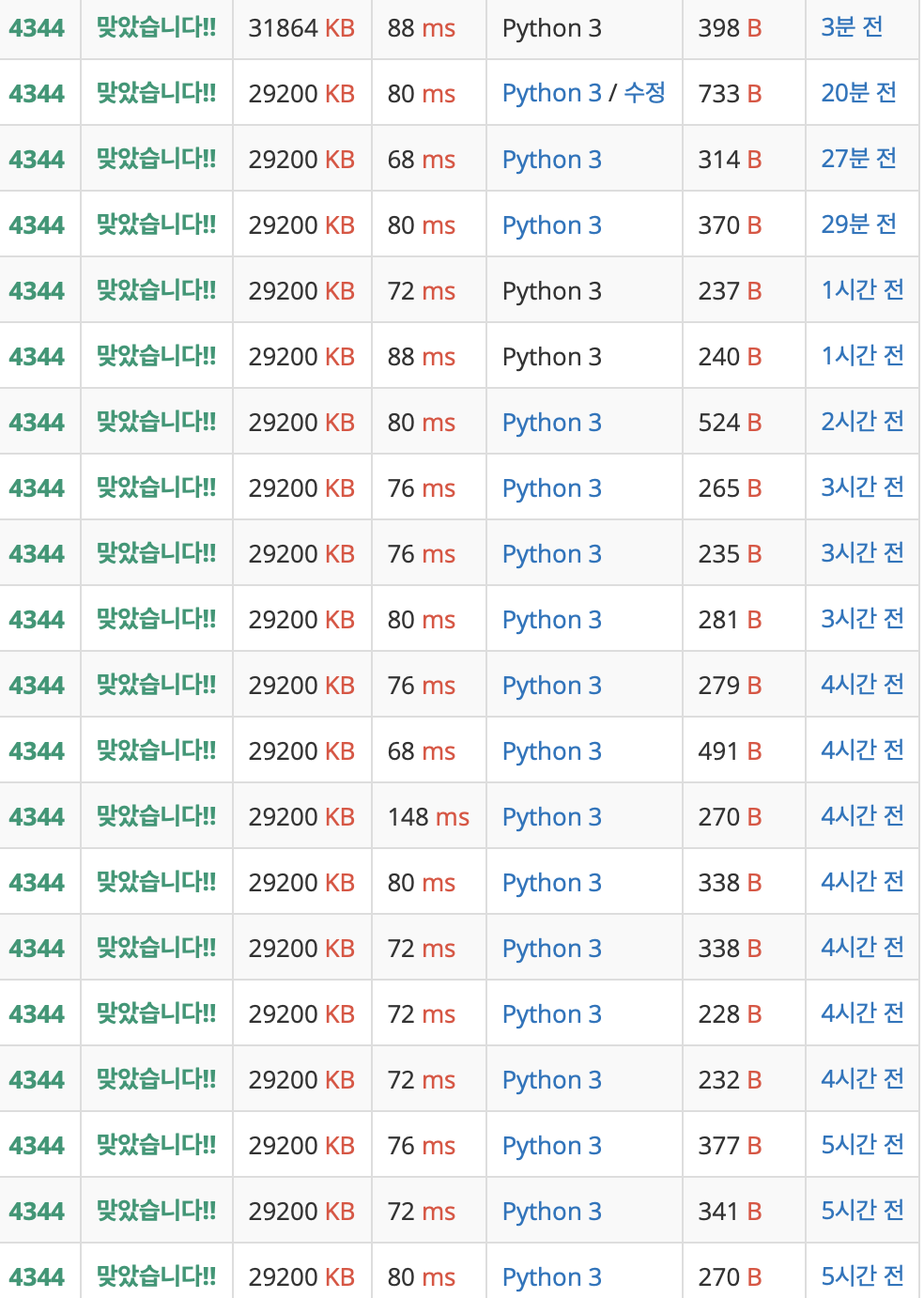Viewport: 924px width, 1298px height.
Task: Select plain Python 3 text in the 398 B row
Action: [x=552, y=28]
